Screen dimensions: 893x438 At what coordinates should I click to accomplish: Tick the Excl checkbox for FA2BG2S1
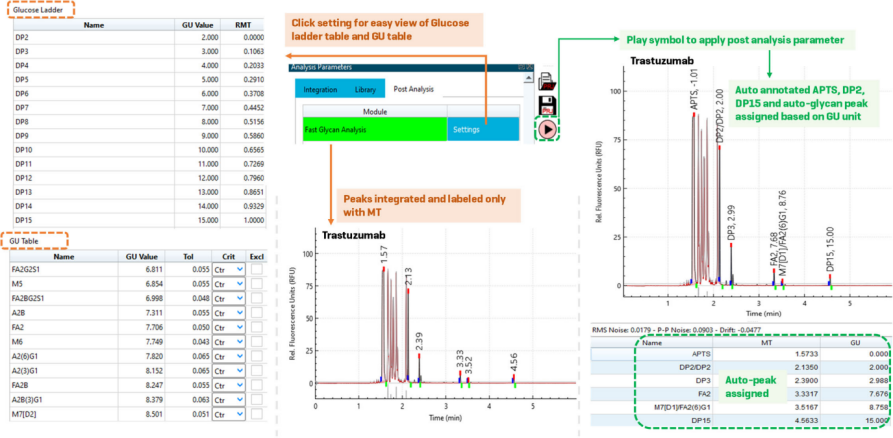[x=257, y=297]
